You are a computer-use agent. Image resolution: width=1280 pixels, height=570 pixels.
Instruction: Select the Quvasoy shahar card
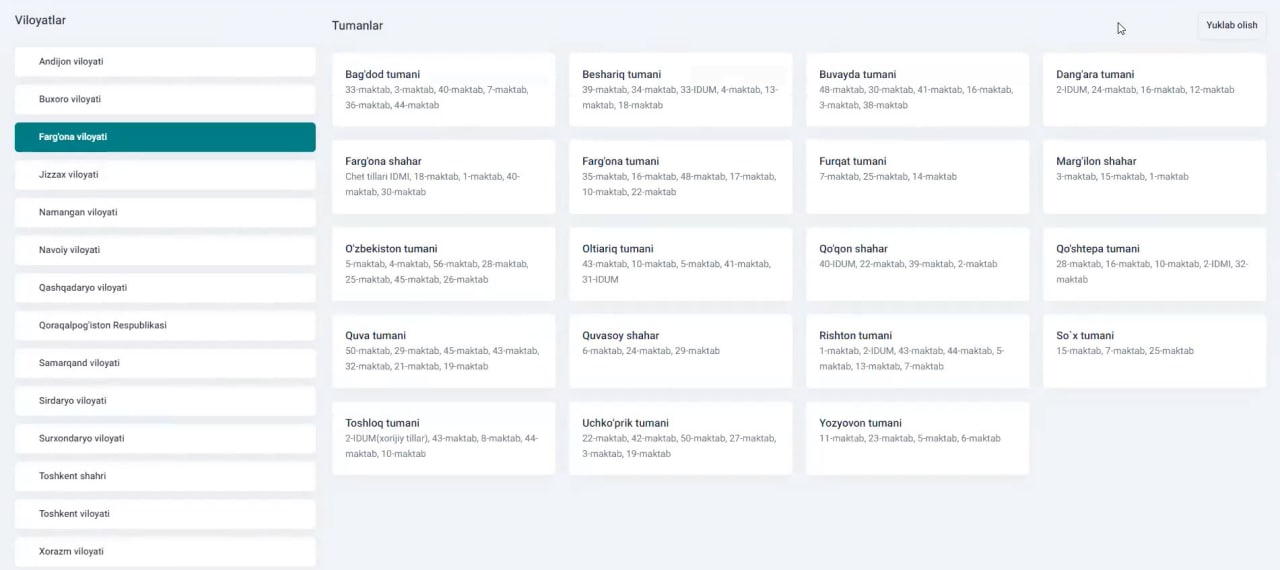click(x=680, y=351)
